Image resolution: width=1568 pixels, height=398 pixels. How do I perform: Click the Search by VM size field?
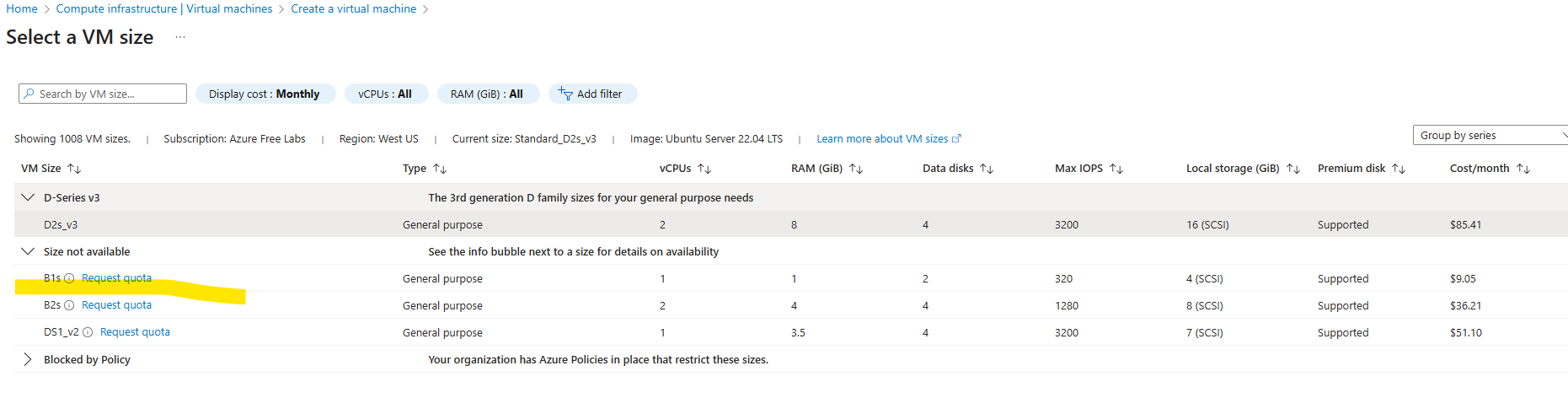point(103,94)
